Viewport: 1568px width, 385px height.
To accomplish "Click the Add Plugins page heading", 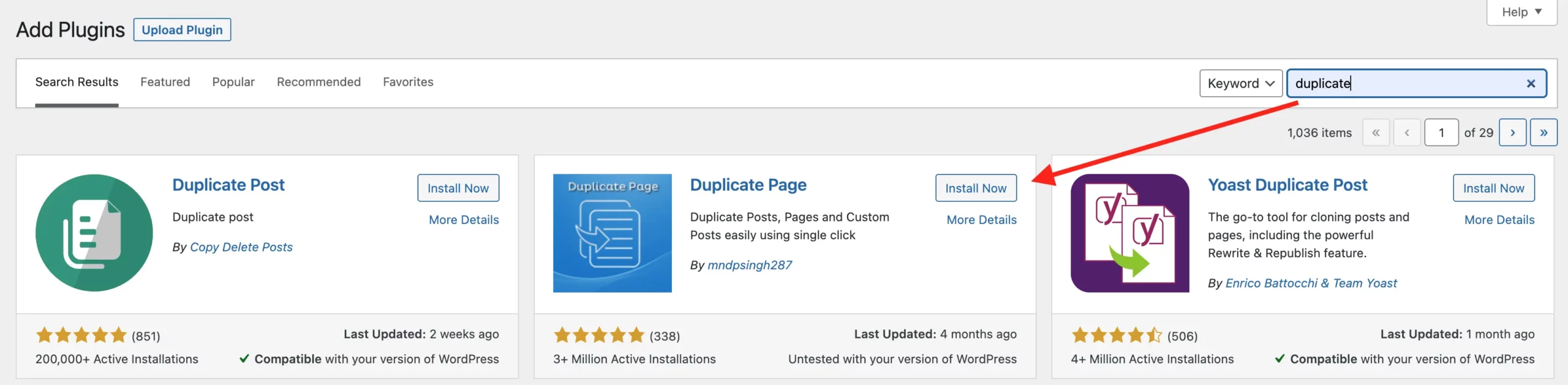I will click(70, 30).
